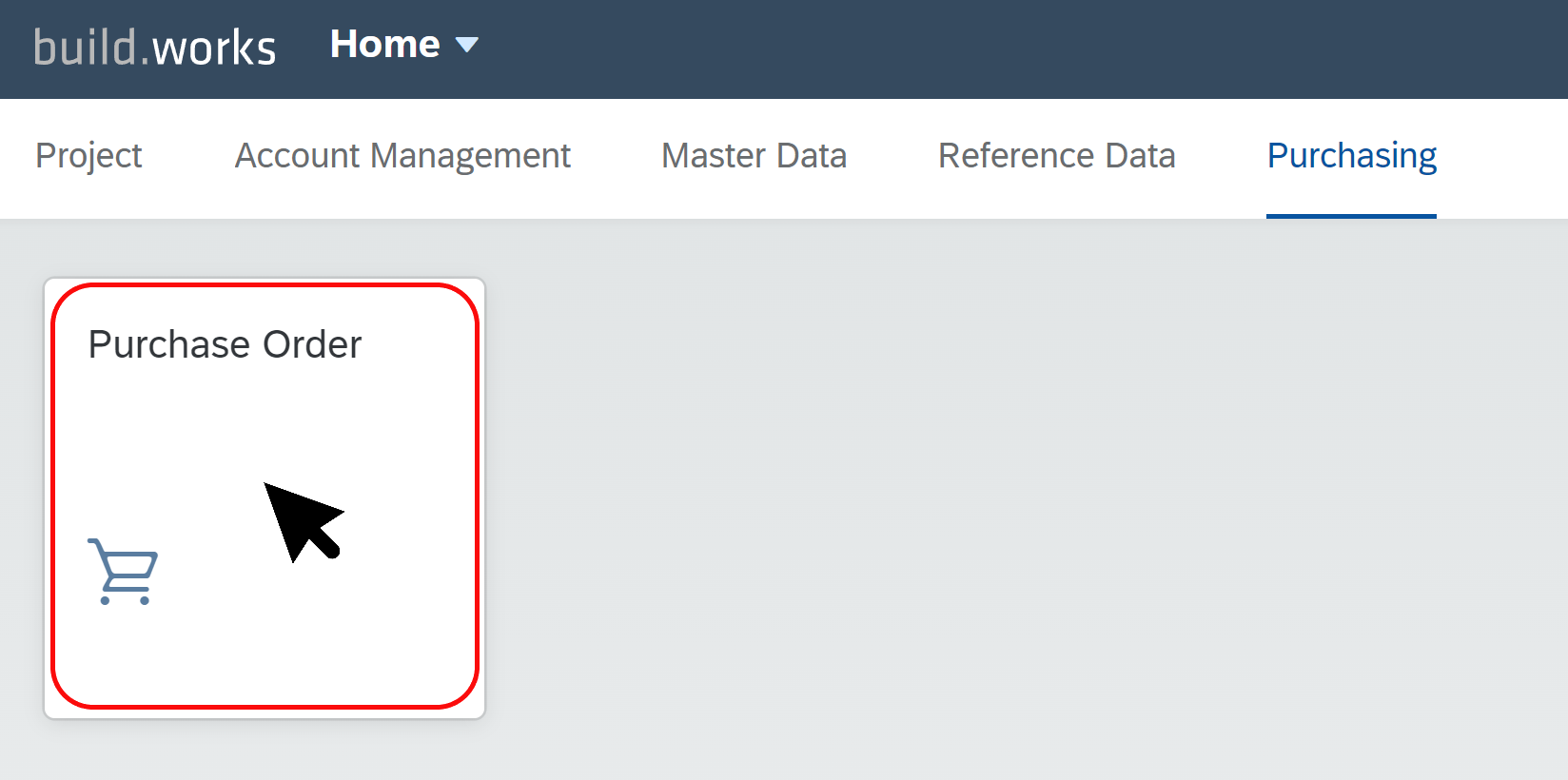The image size is (1568, 780).
Task: Click the word 'works' in the logo
Action: pos(214,47)
